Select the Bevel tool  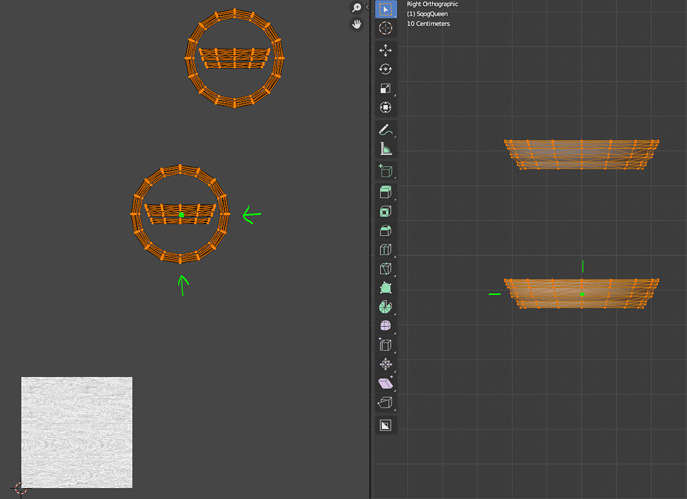point(386,230)
